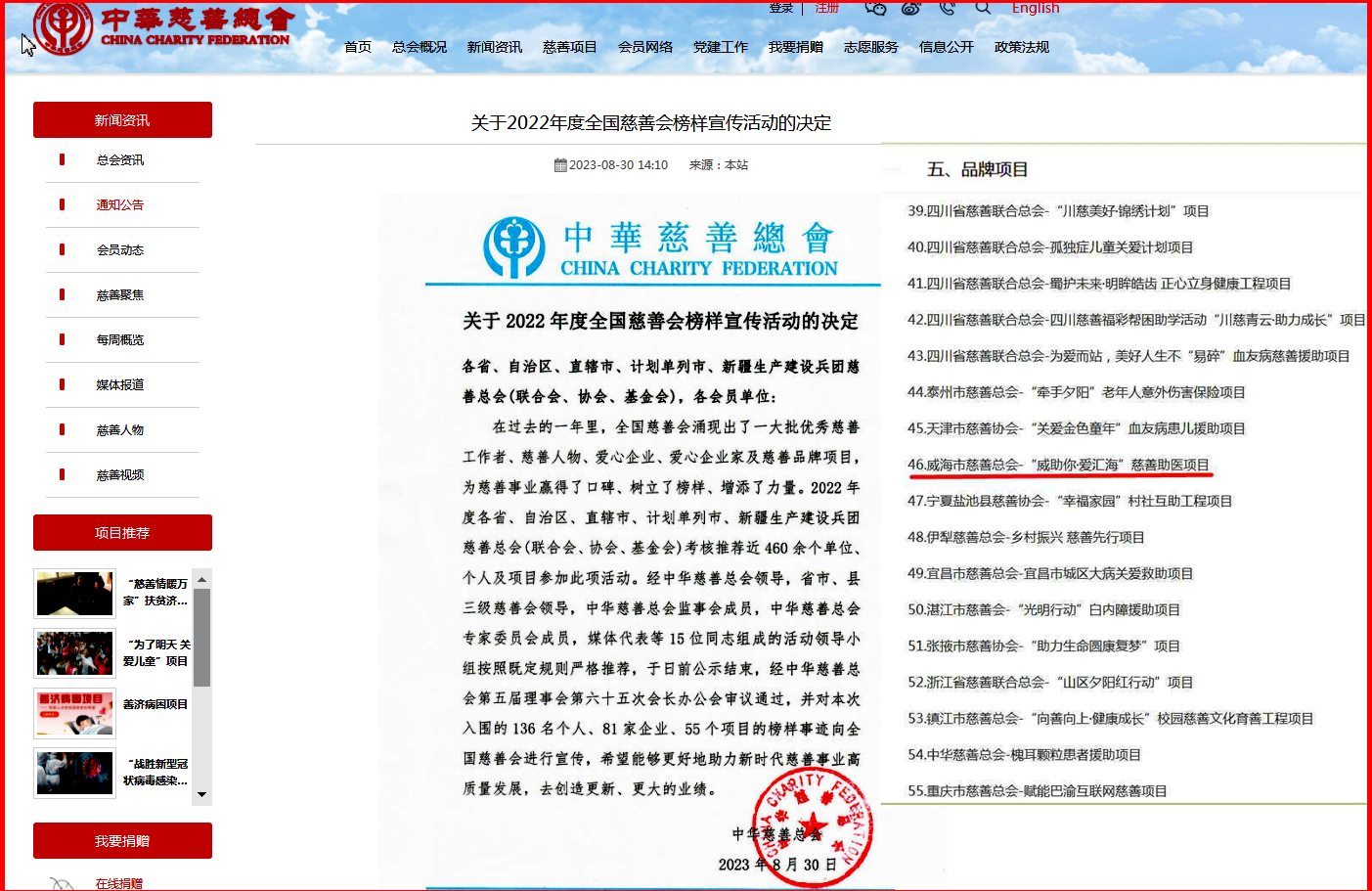Click item 55 重庆市 赋能巴渝互联网慈善
This screenshot has width=1372, height=891.
pyautogui.click(x=1037, y=790)
